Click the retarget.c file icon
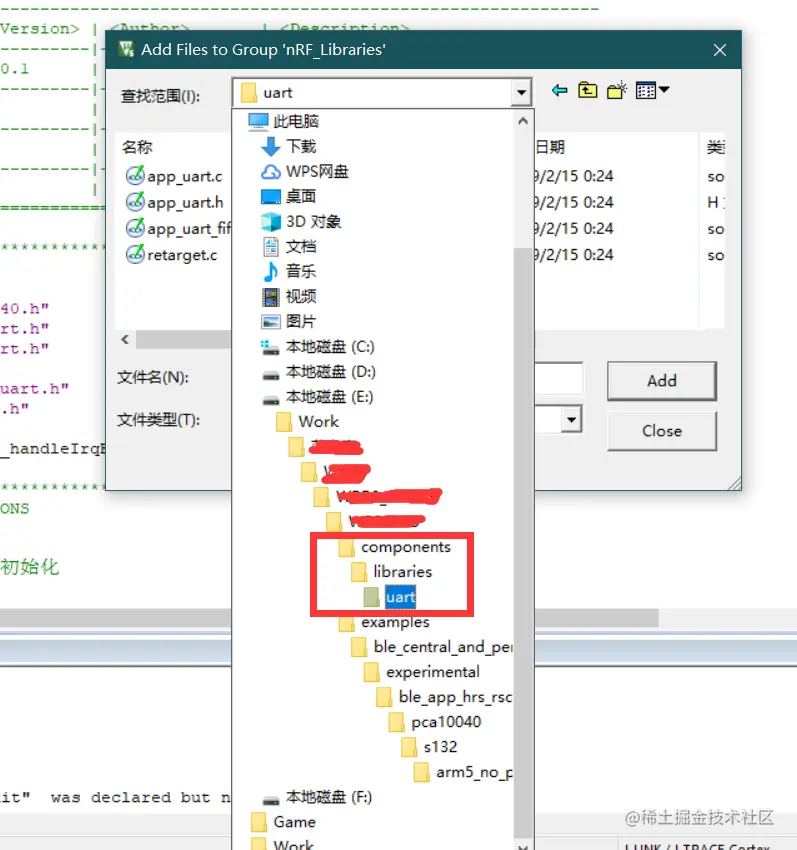 (135, 254)
